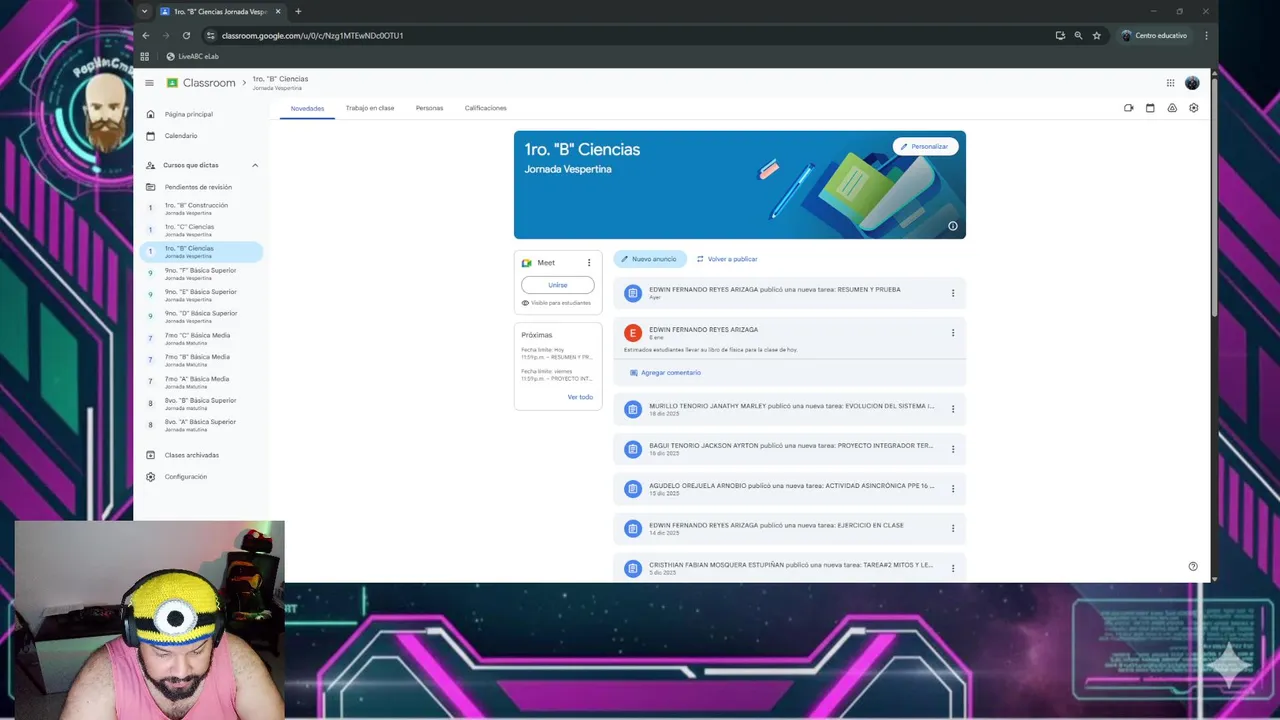Click the help question mark icon
The image size is (1280, 720).
coord(1193,566)
